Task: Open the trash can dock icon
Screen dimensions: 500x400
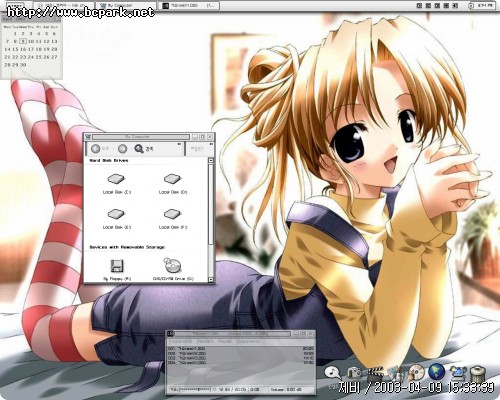Action: (x=478, y=374)
